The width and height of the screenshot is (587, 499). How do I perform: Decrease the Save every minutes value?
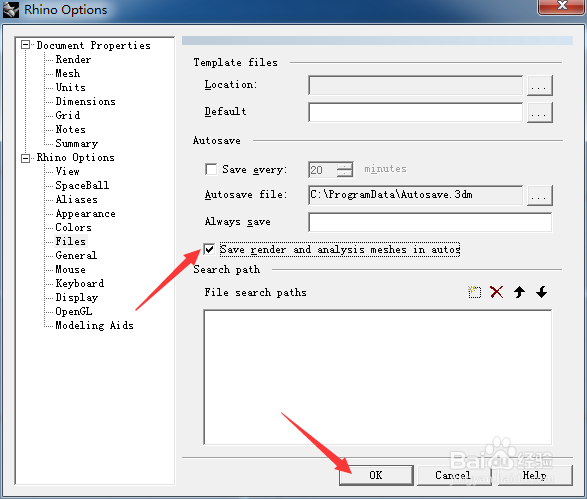pos(345,173)
